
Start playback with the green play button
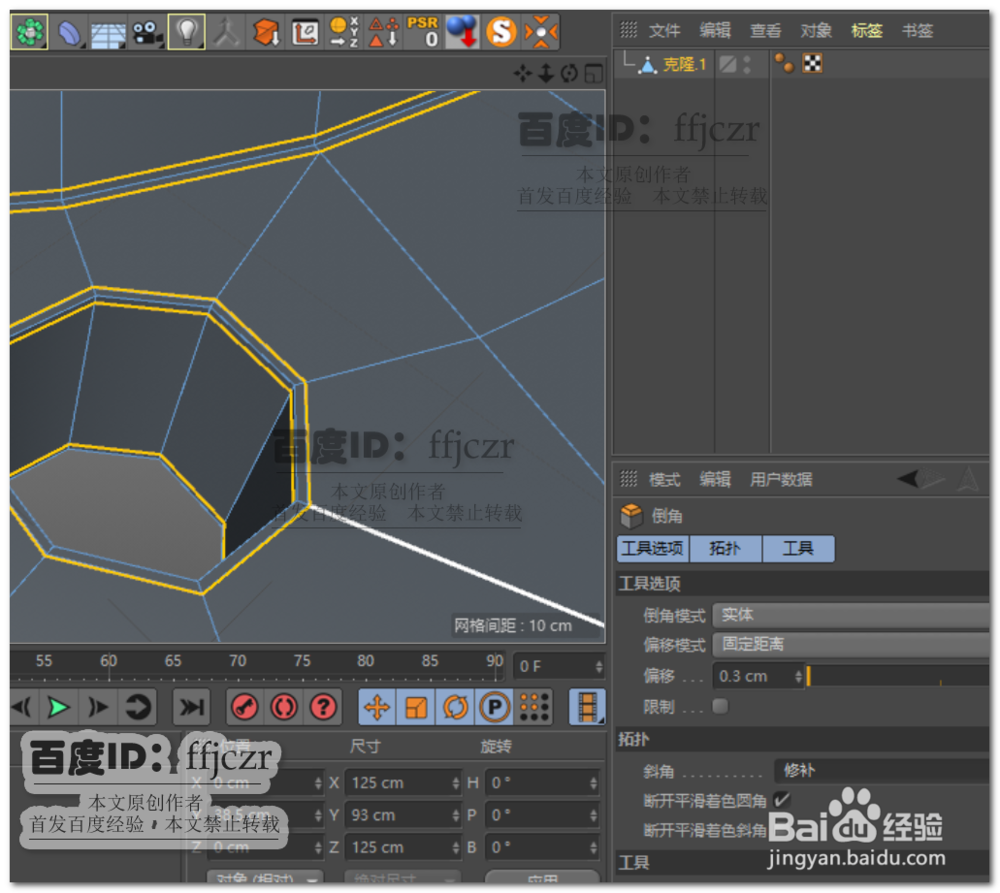click(x=59, y=707)
